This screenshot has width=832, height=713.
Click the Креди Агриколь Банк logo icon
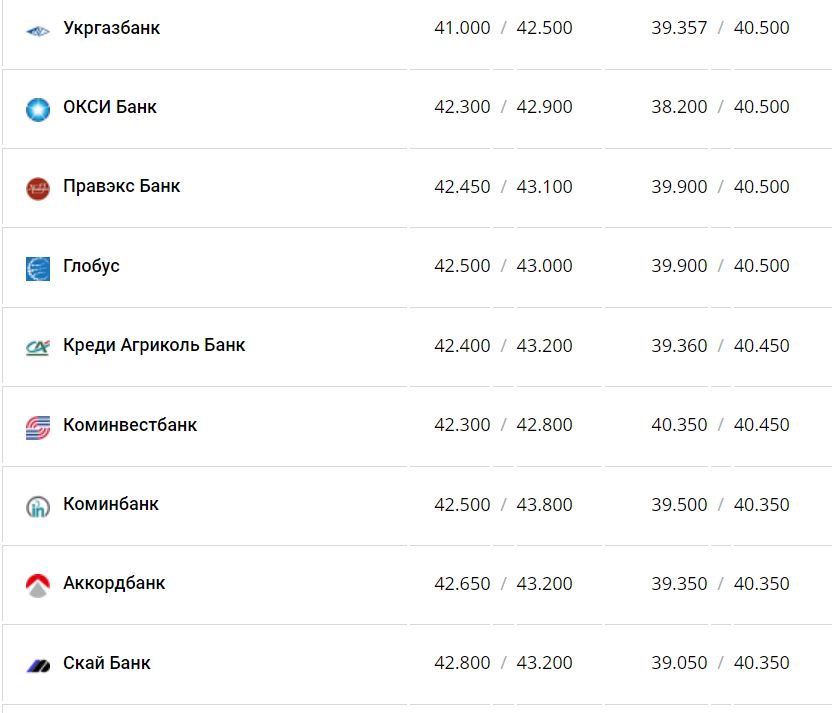pyautogui.click(x=38, y=347)
